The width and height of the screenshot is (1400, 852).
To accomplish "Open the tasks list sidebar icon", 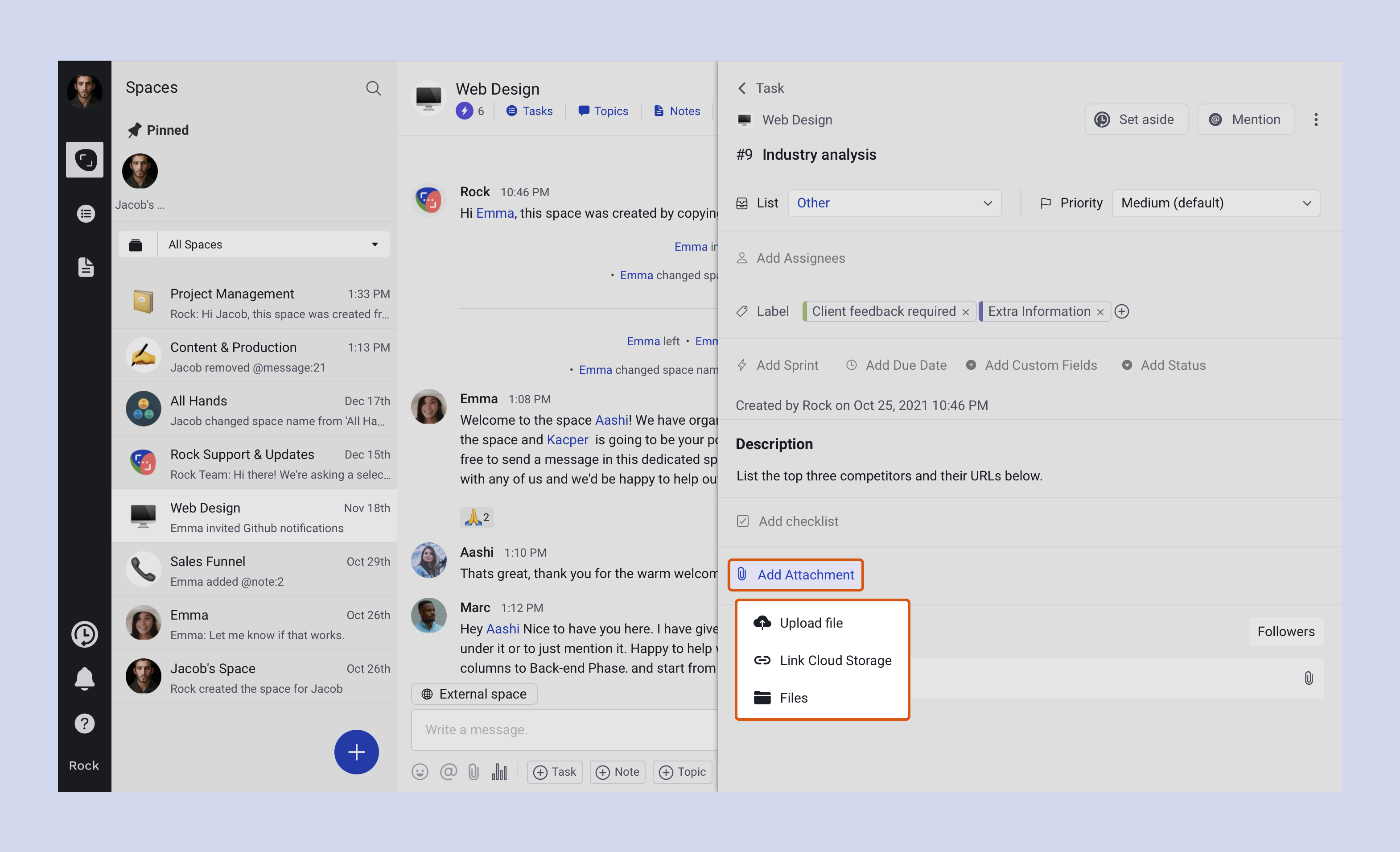I will (85, 214).
